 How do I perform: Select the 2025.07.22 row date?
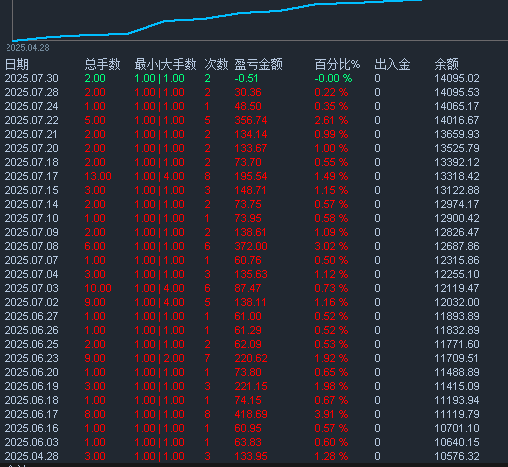click(31, 120)
